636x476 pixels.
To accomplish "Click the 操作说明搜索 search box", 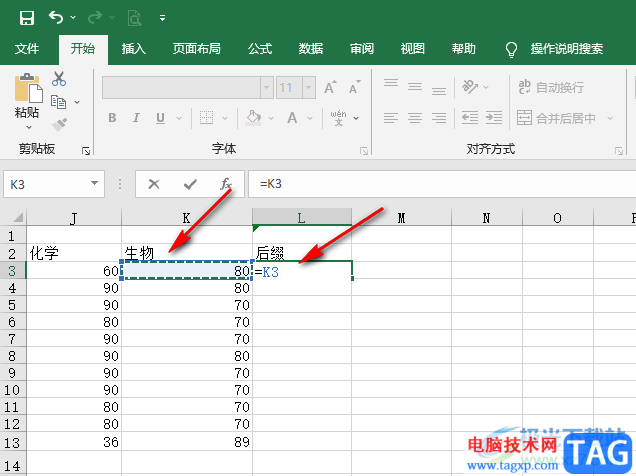I will pyautogui.click(x=567, y=49).
